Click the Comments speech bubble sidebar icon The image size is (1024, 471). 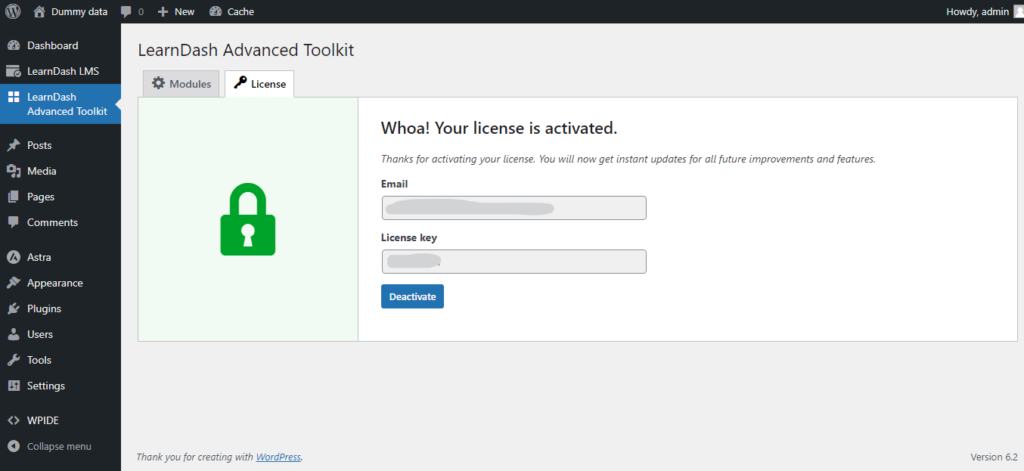[13, 222]
